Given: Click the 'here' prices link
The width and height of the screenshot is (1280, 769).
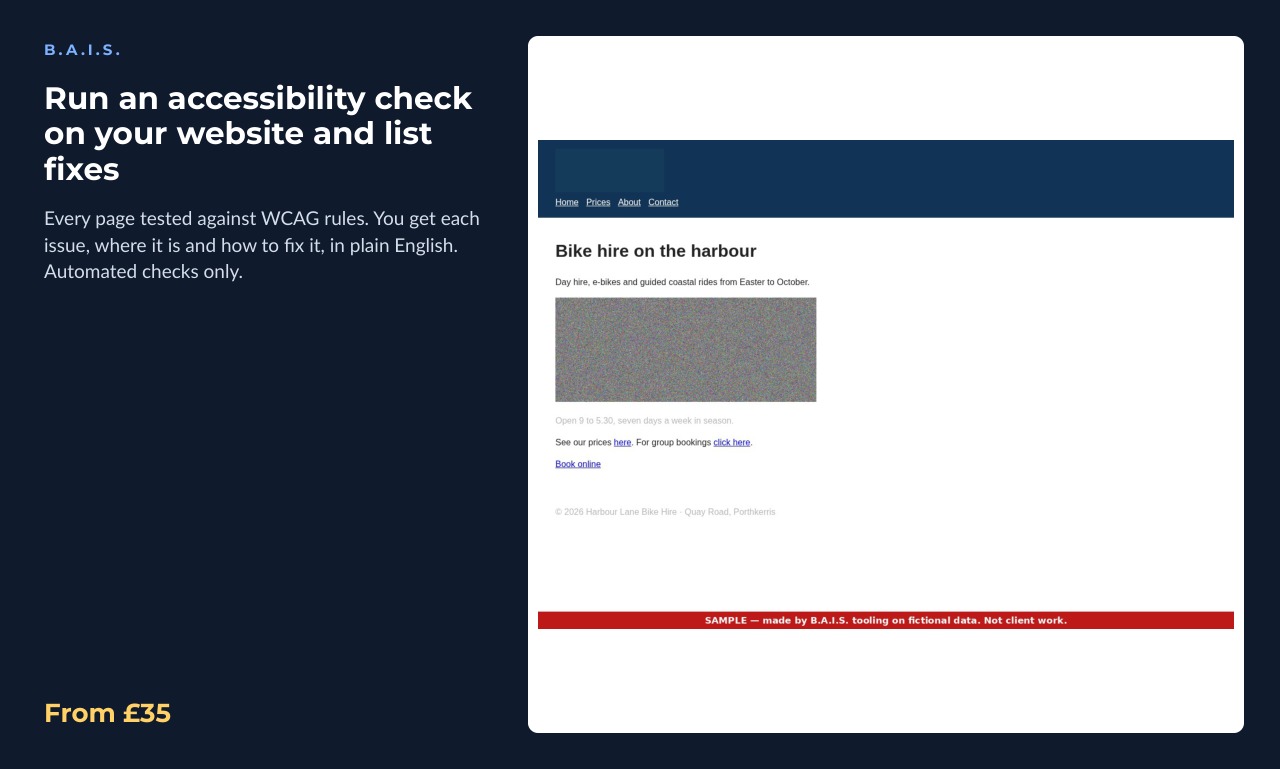Looking at the screenshot, I should click(x=622, y=442).
